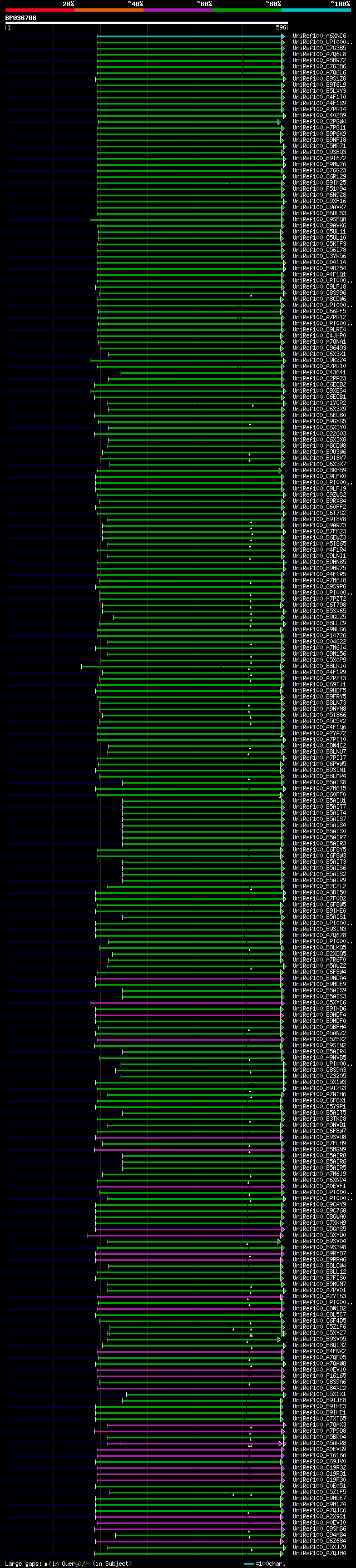Click label UniRef100_B9I672
This screenshot has width=356, height=1568.
pos(319,159)
